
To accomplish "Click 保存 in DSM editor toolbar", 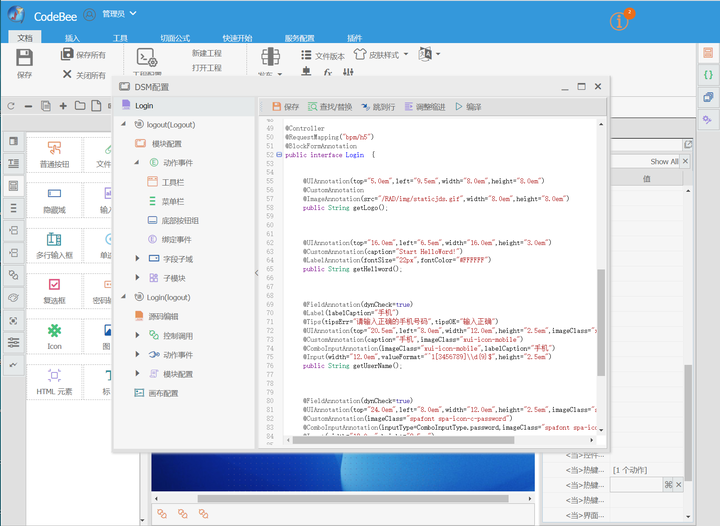I will [286, 106].
